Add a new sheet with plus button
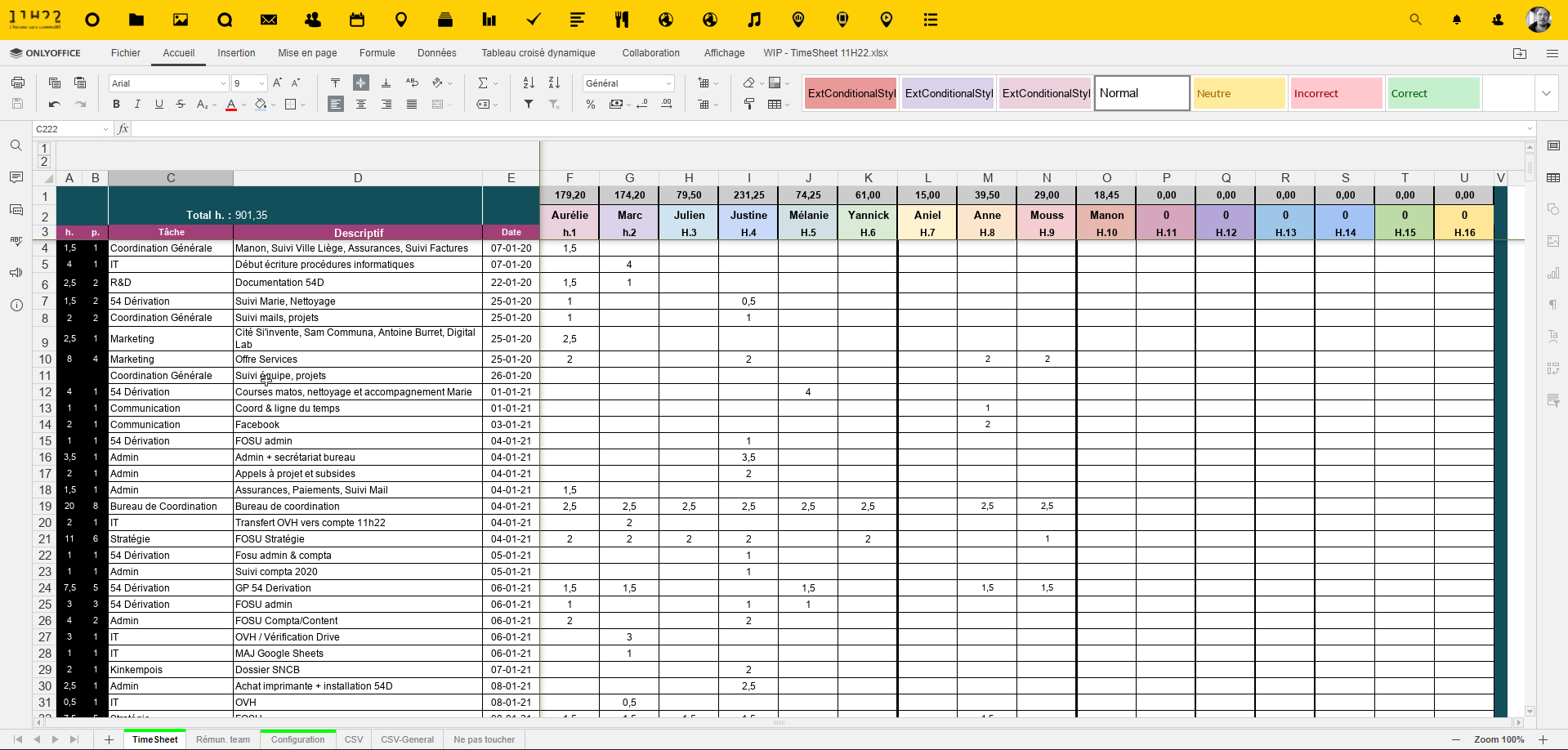Image resolution: width=1568 pixels, height=750 pixels. (x=109, y=739)
